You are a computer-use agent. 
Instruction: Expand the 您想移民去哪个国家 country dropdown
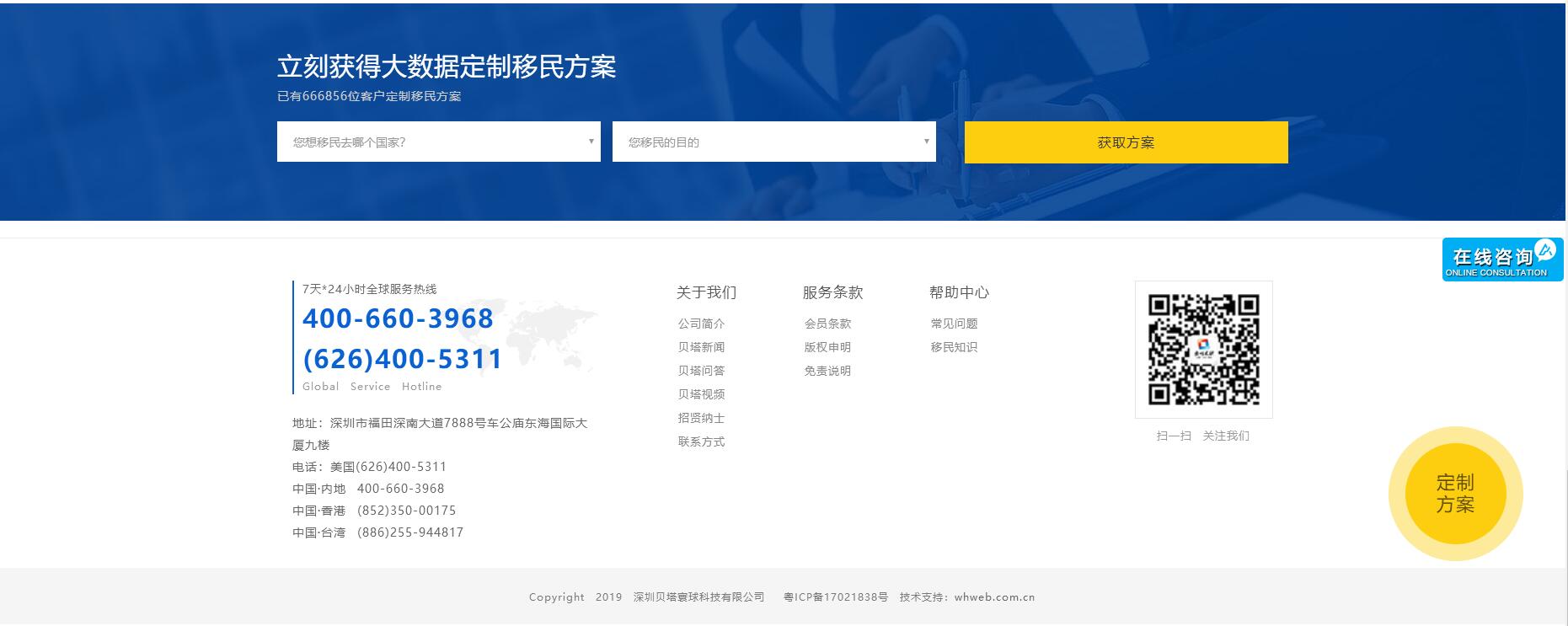point(438,142)
